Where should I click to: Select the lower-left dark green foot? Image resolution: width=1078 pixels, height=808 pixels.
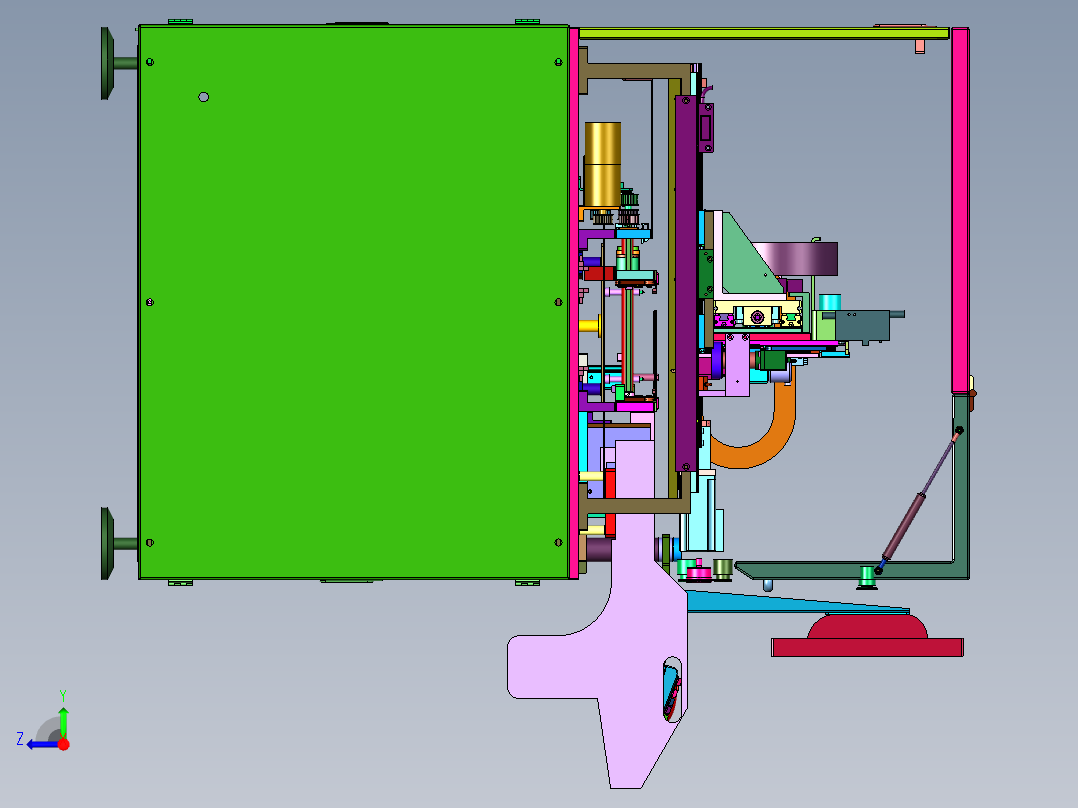[x=120, y=543]
